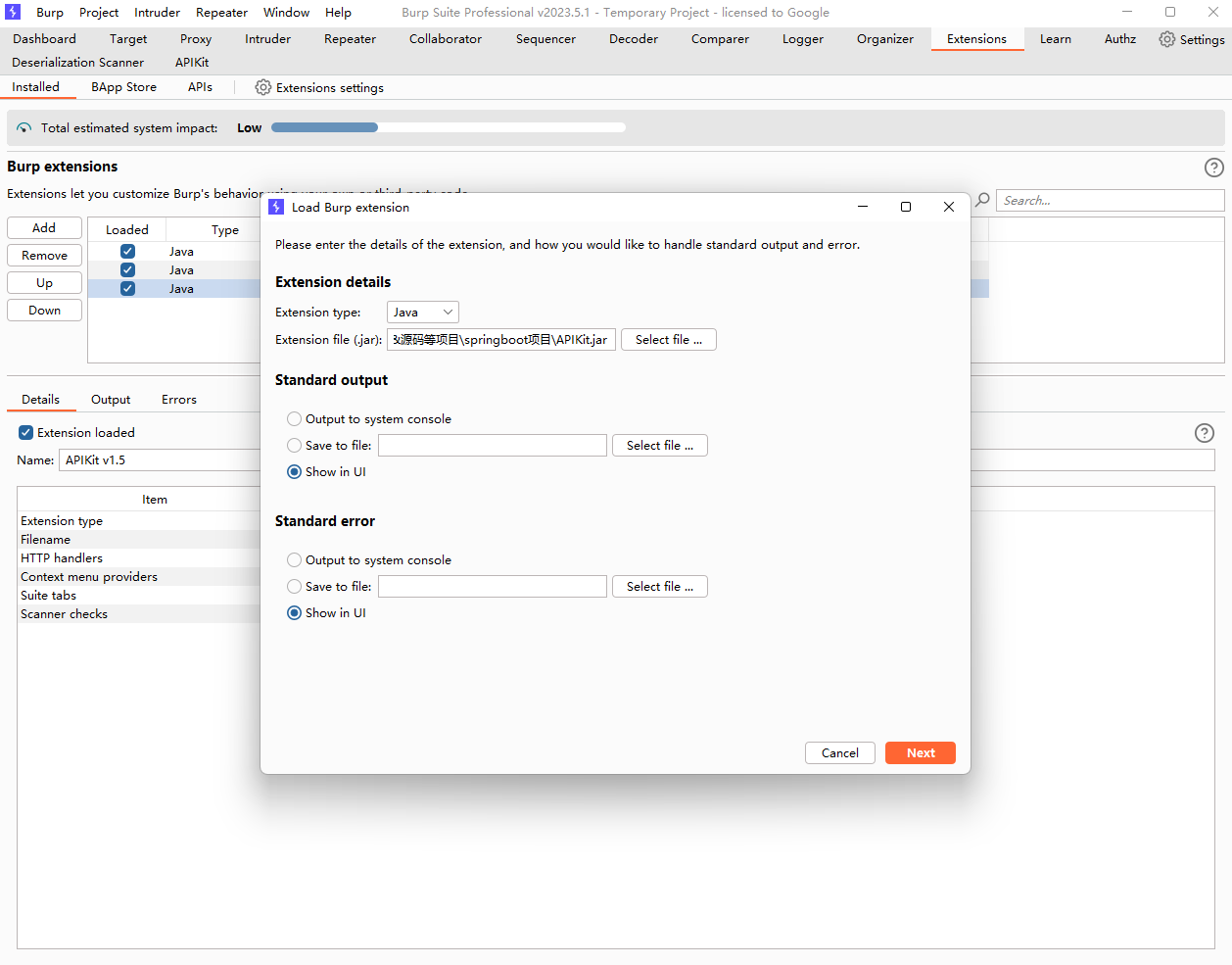Image resolution: width=1232 pixels, height=965 pixels.
Task: Open the Help menu
Action: point(338,13)
